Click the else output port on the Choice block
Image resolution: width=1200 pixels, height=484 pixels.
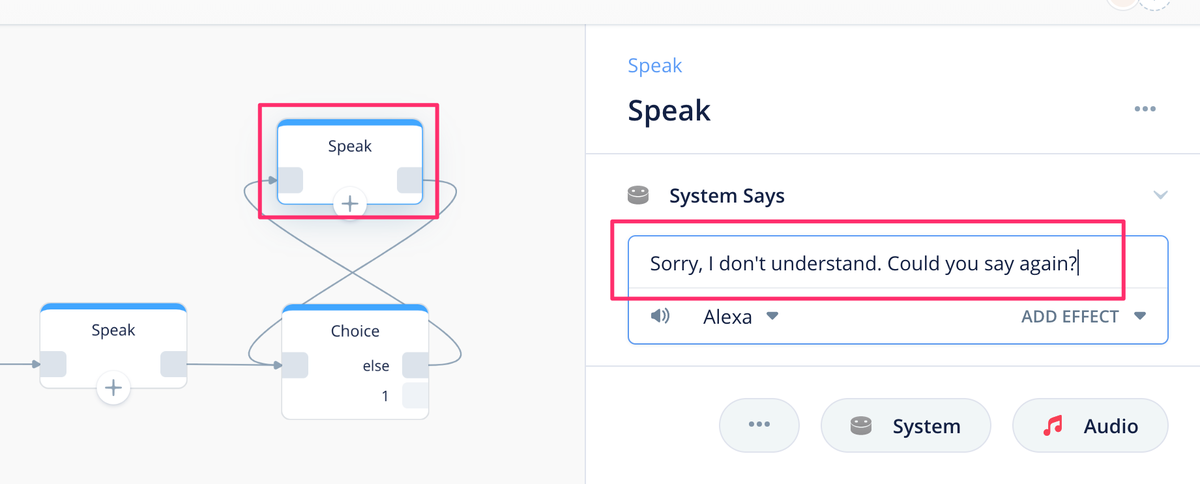[x=415, y=365]
